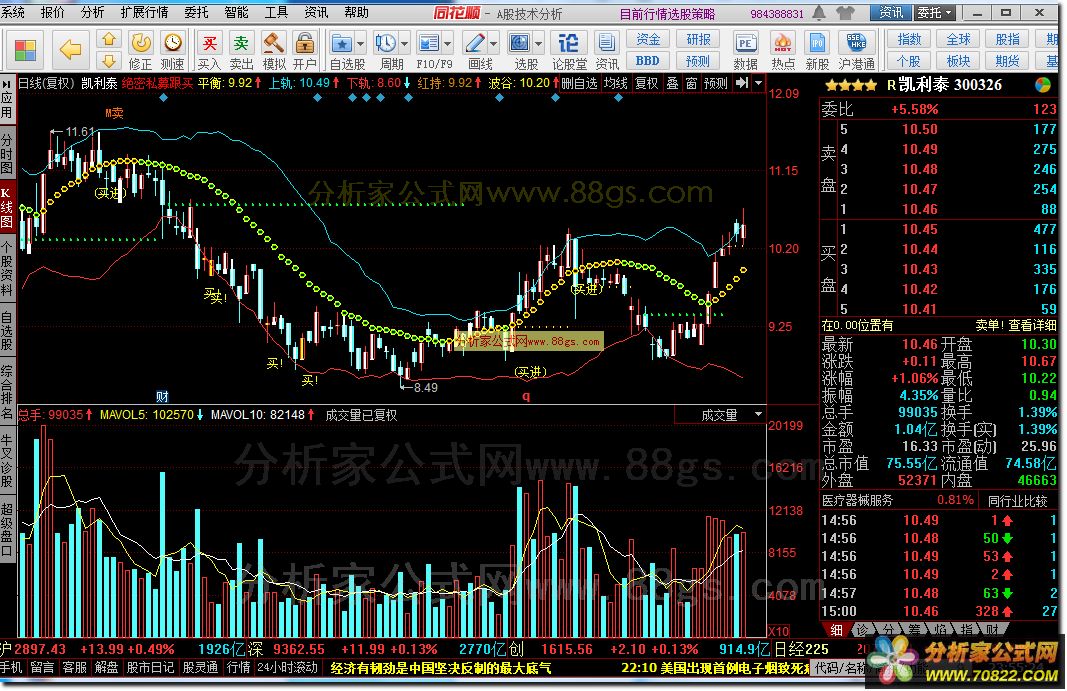The image size is (1067, 691).
Task: Toggle 预测 forecast button on chart bar
Action: 716,83
